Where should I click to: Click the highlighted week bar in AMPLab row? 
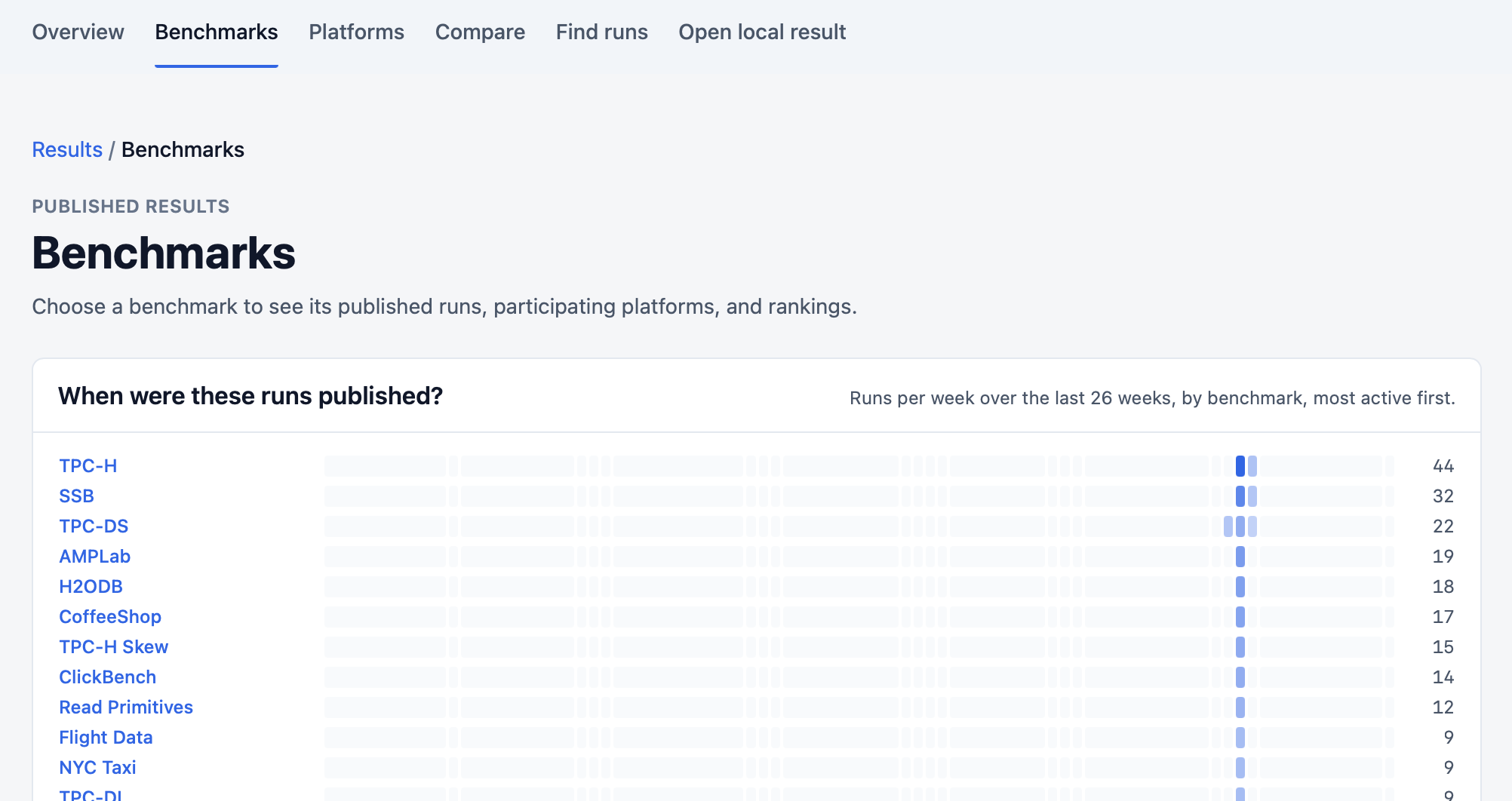point(1240,557)
